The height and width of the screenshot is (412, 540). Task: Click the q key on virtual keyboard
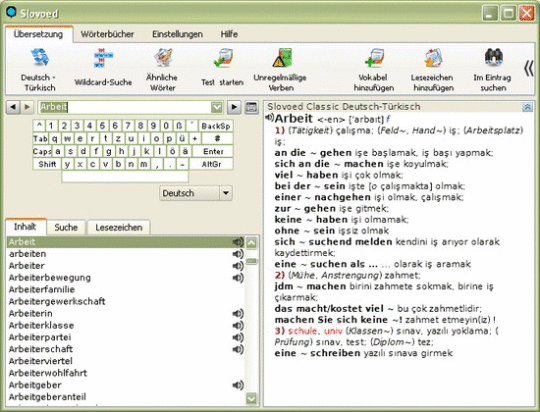(x=55, y=138)
